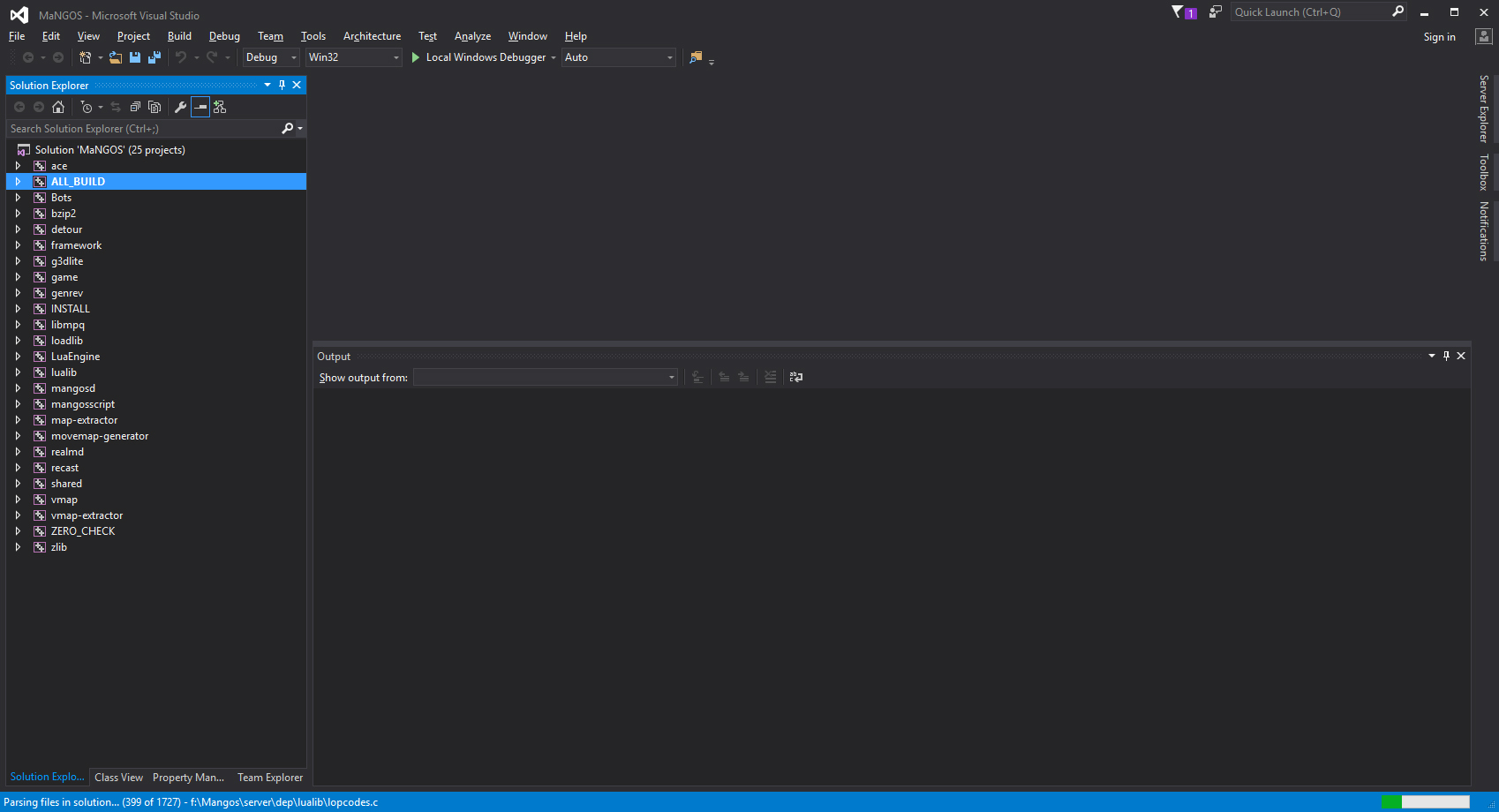
Task: Pin the Solution Explorer panel
Action: [x=282, y=85]
